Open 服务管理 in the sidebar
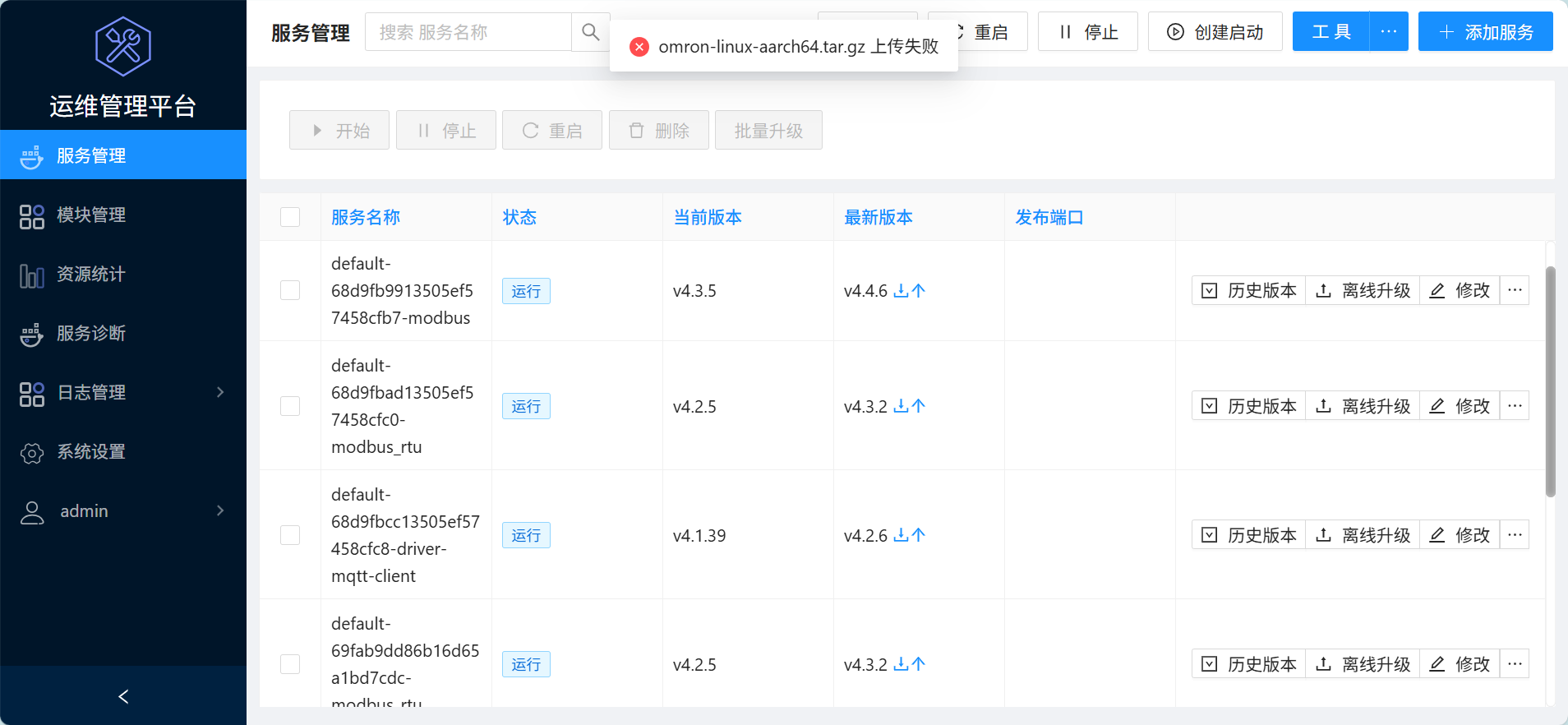This screenshot has height=725, width=1568. pyautogui.click(x=123, y=155)
